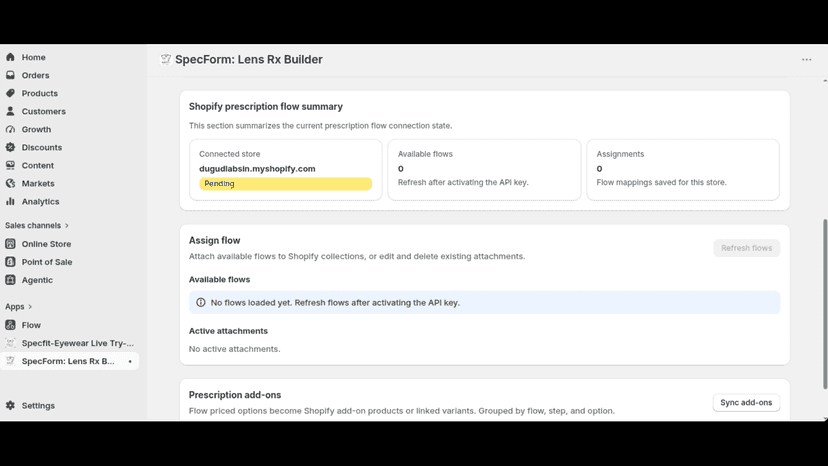Click the Specfit-Eyewear Live Try-on app icon
This screenshot has width=828, height=466.
pyautogui.click(x=10, y=343)
